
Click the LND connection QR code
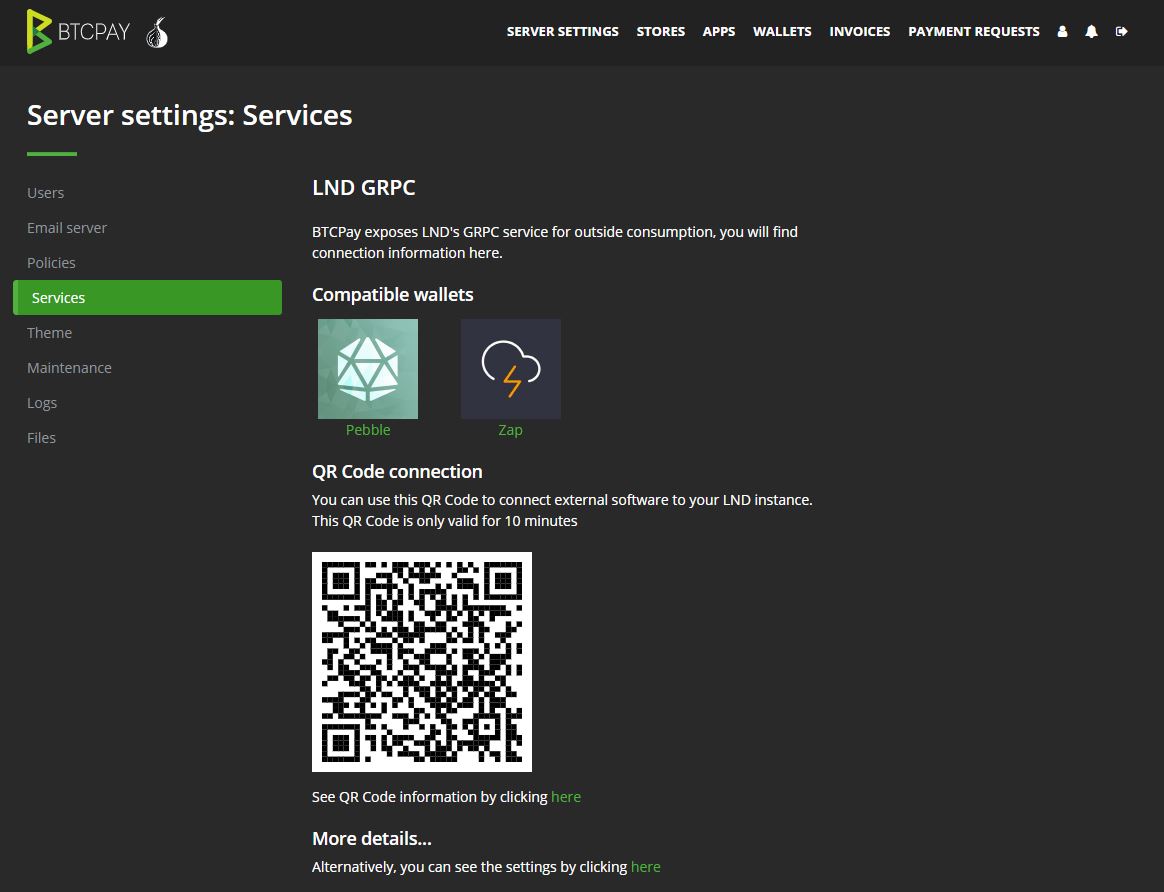pos(422,662)
